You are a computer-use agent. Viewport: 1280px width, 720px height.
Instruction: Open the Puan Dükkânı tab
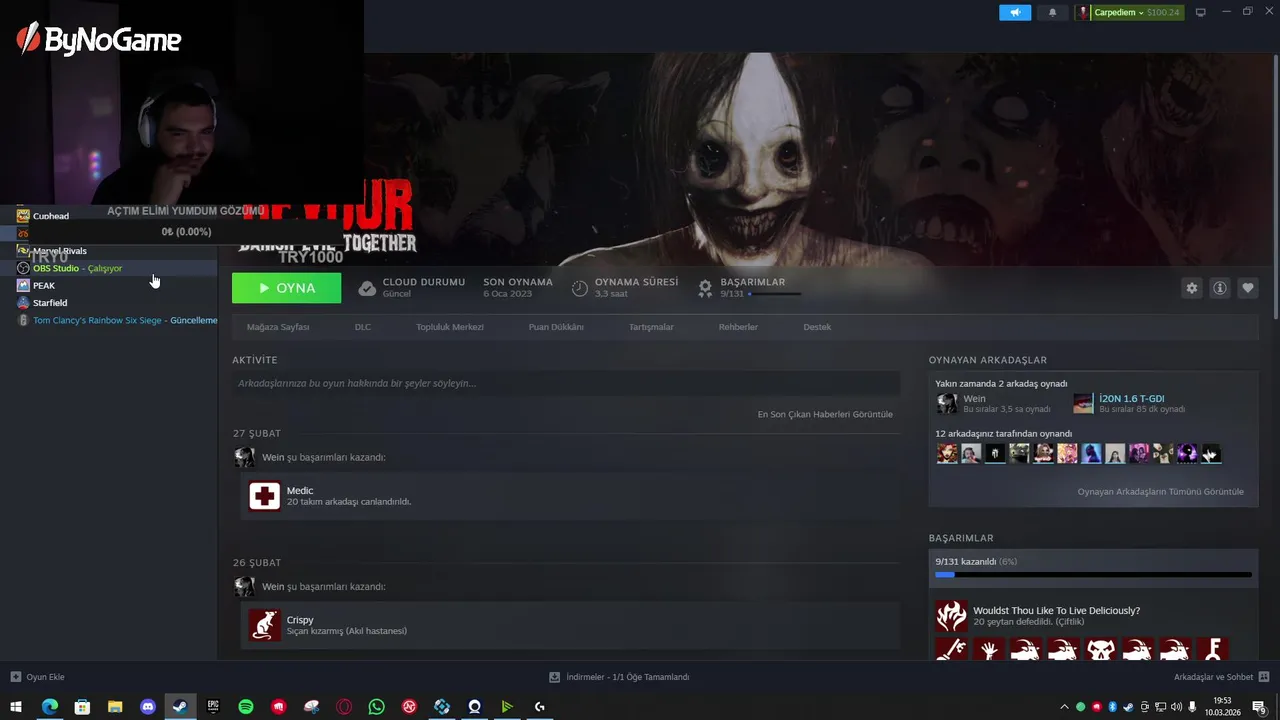click(556, 327)
